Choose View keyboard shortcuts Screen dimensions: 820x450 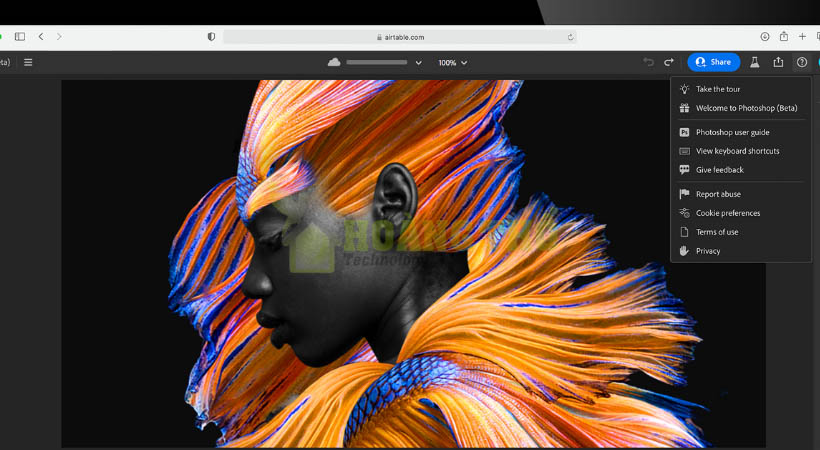tap(741, 151)
